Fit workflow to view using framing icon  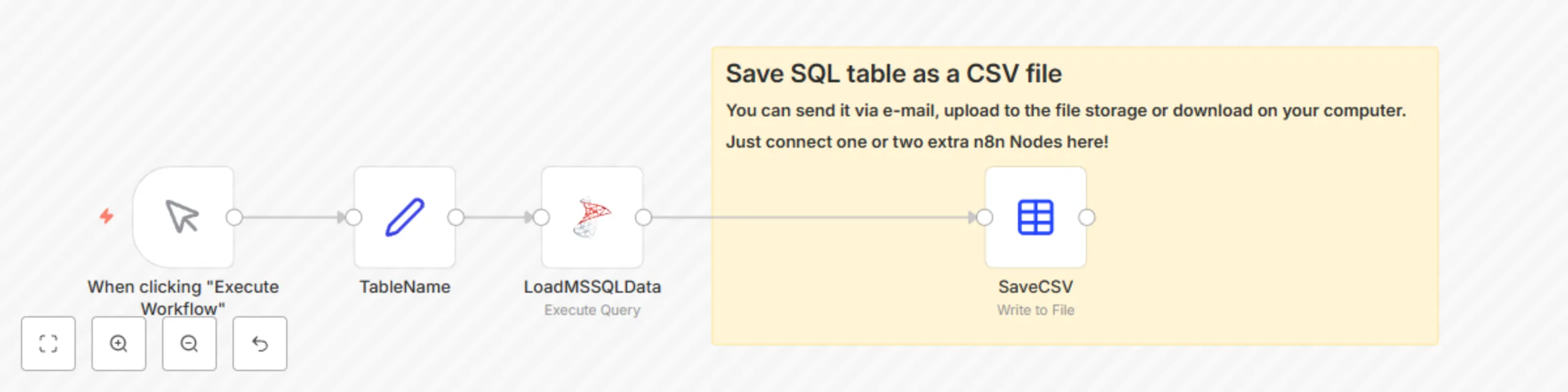[x=48, y=344]
